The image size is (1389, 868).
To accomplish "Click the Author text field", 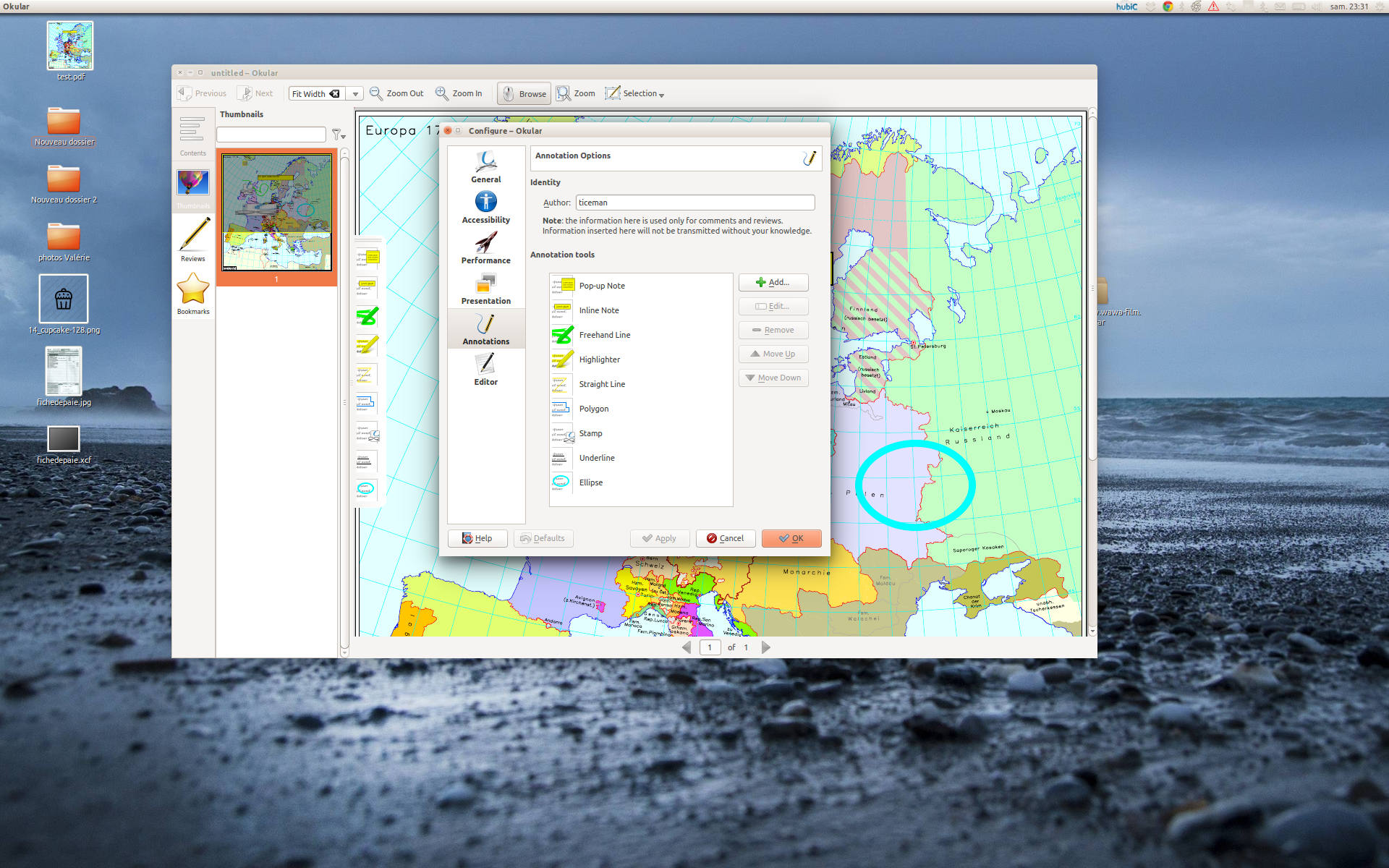I will point(695,203).
